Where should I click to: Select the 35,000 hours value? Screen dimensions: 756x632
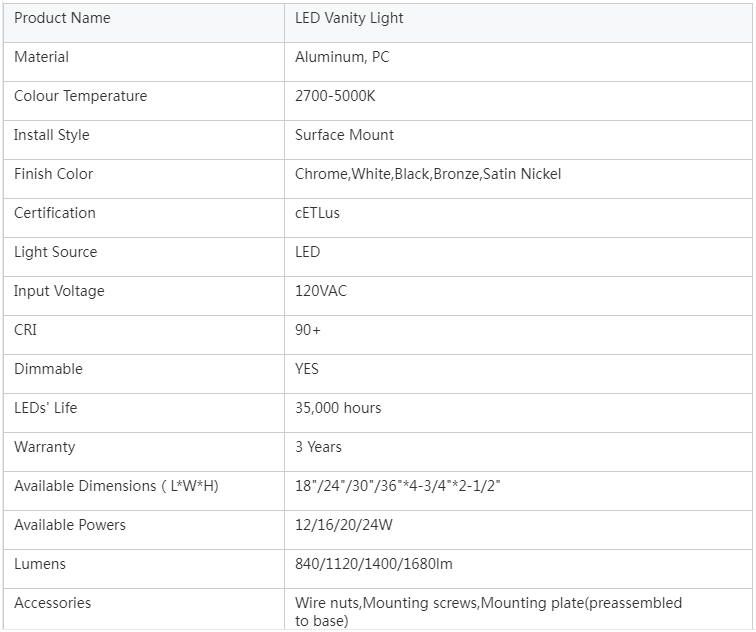click(x=338, y=408)
